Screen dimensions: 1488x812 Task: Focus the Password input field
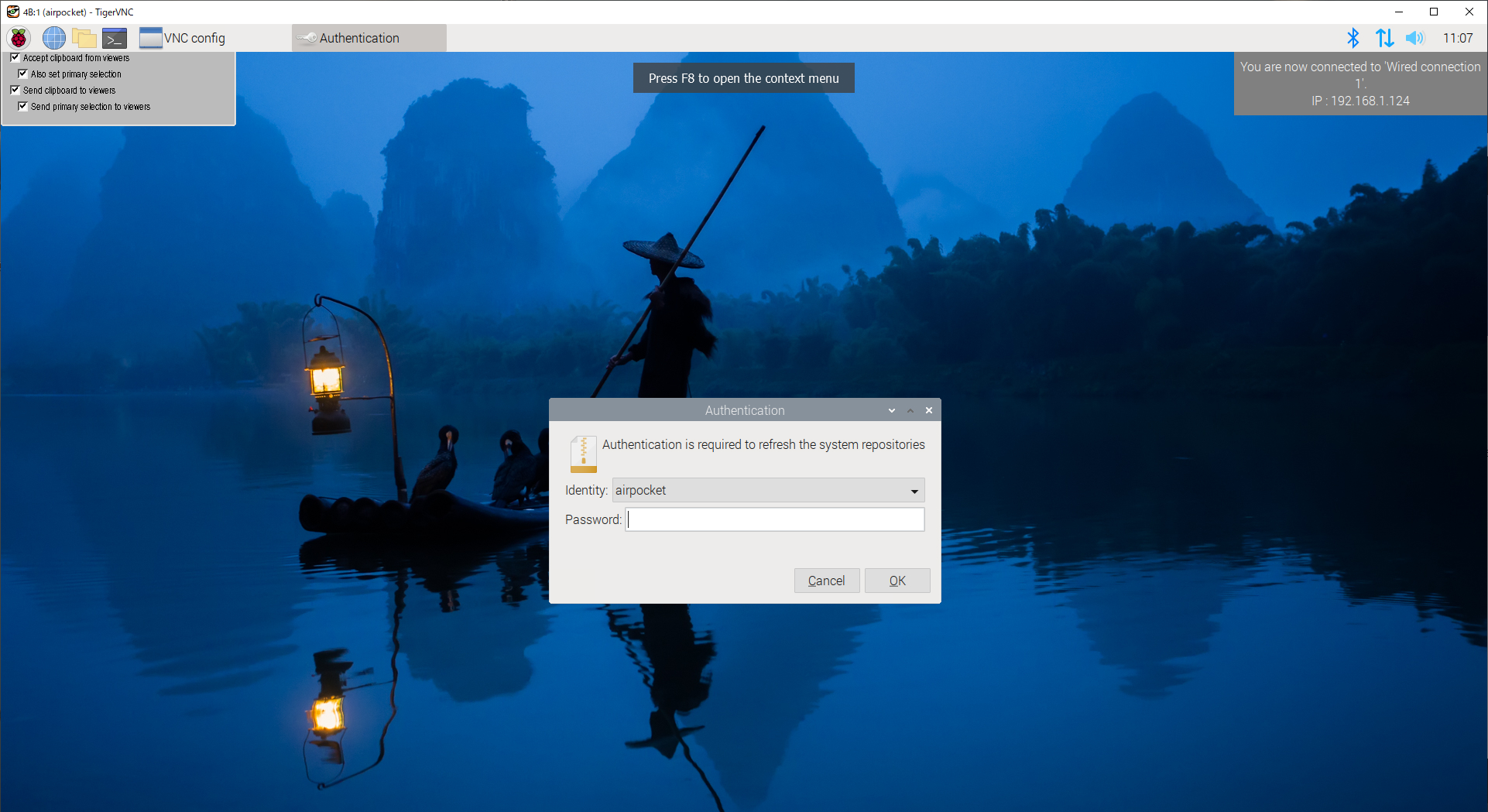point(774,519)
